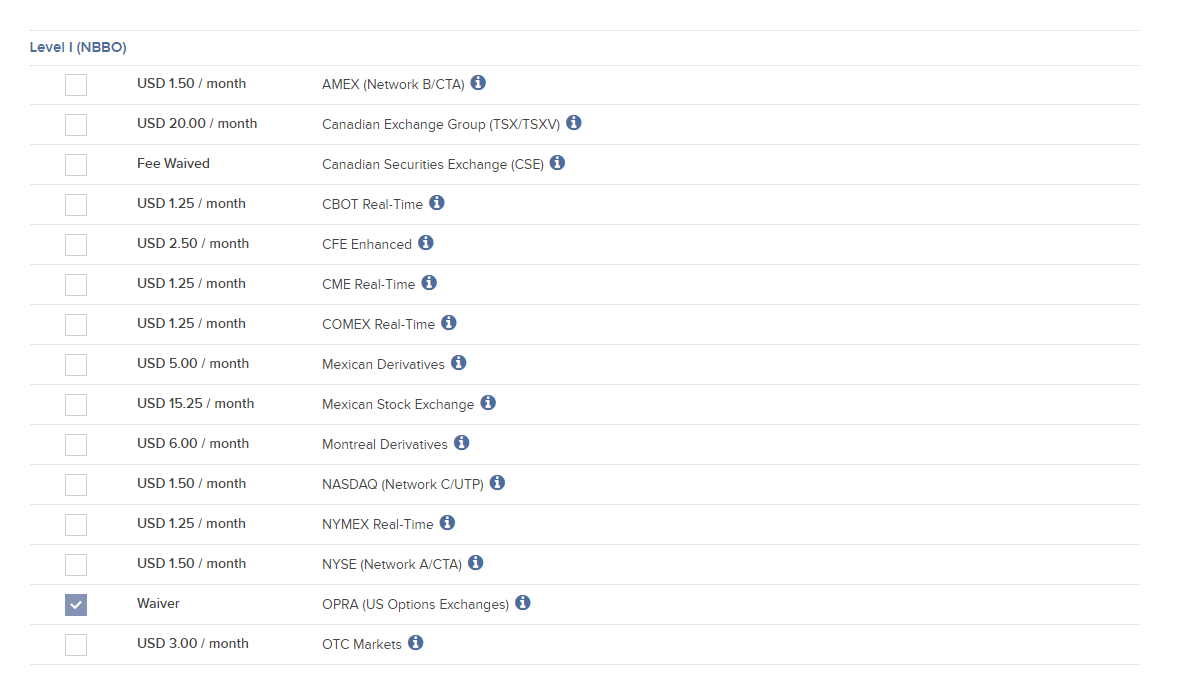Click 'NYSE (Network A/CTA)' text

(x=392, y=564)
